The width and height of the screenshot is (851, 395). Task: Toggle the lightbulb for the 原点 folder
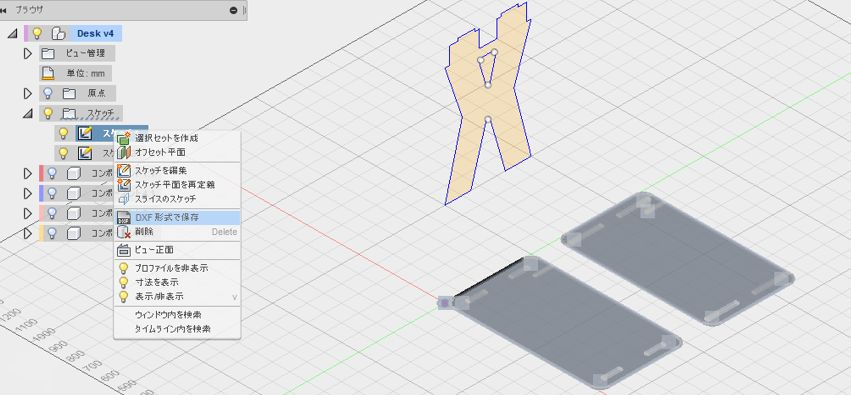point(48,94)
